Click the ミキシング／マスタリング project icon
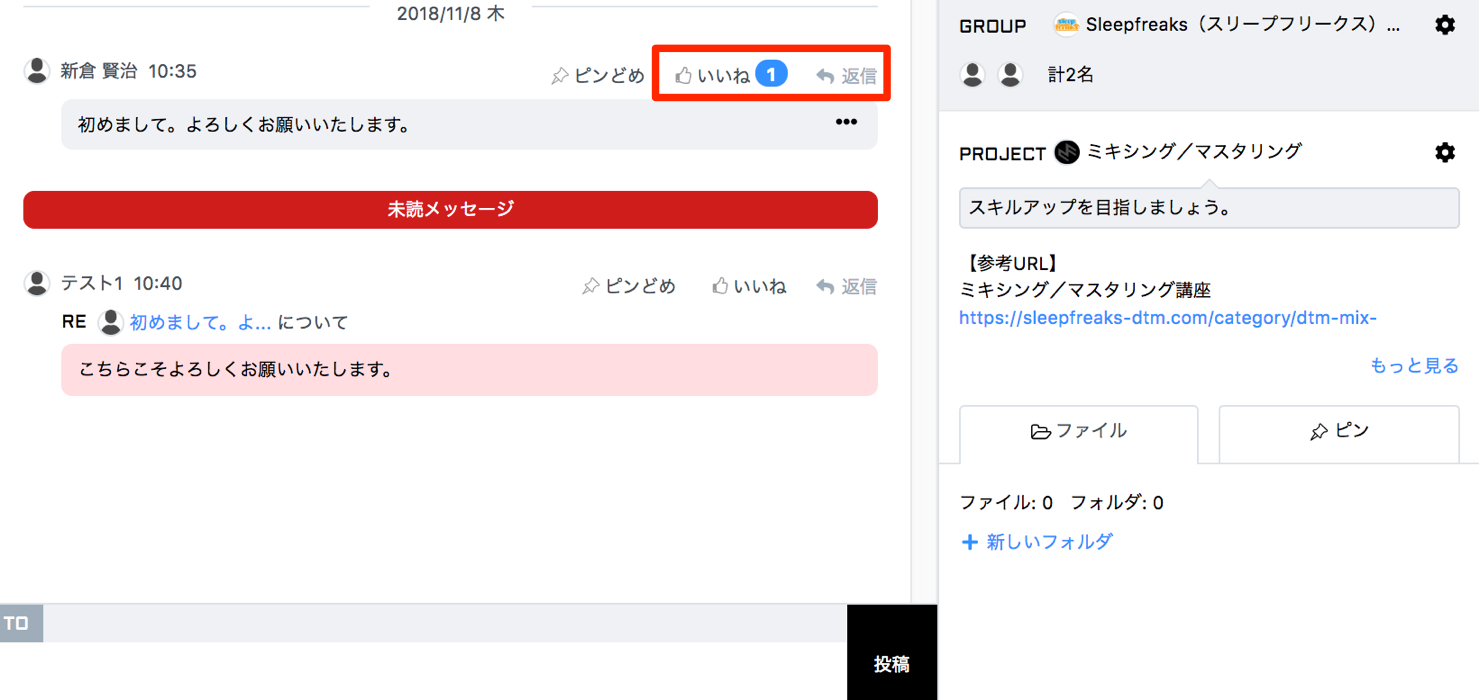1480x700 pixels. (x=1067, y=152)
